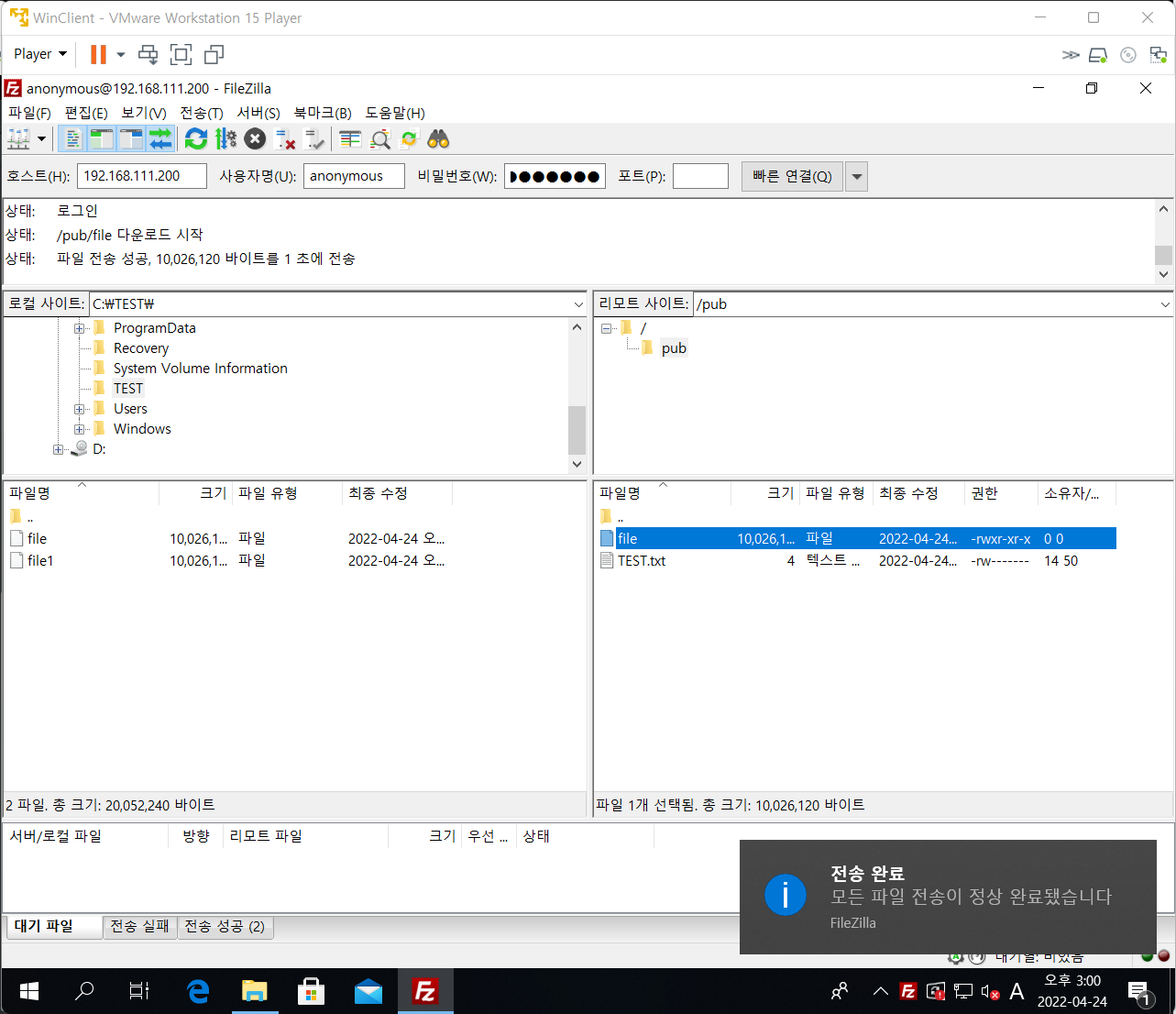Collapse the remote root / node
1176x1014 pixels.
click(606, 328)
